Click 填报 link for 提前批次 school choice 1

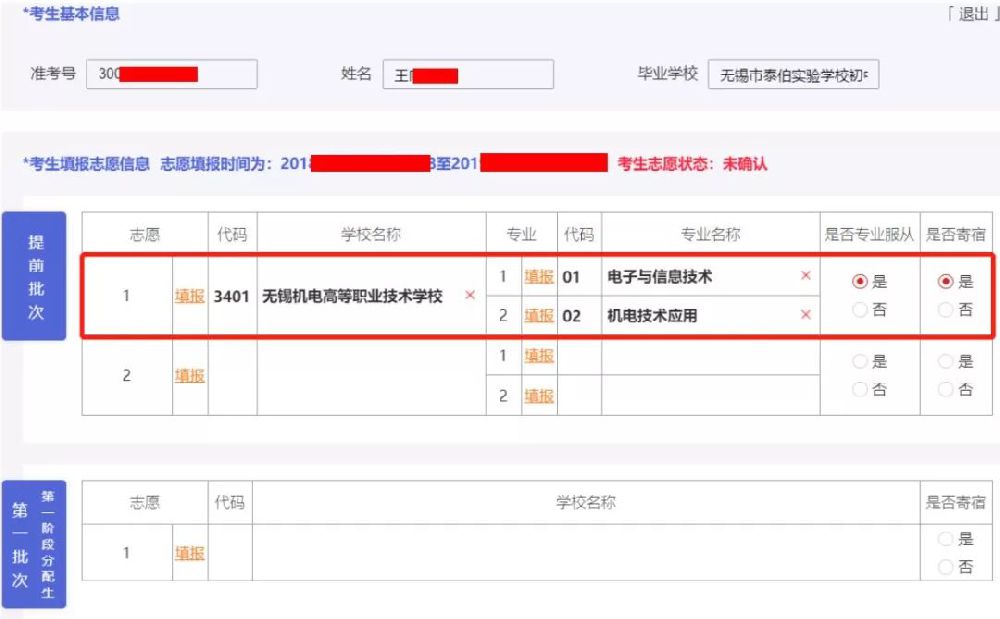[189, 296]
